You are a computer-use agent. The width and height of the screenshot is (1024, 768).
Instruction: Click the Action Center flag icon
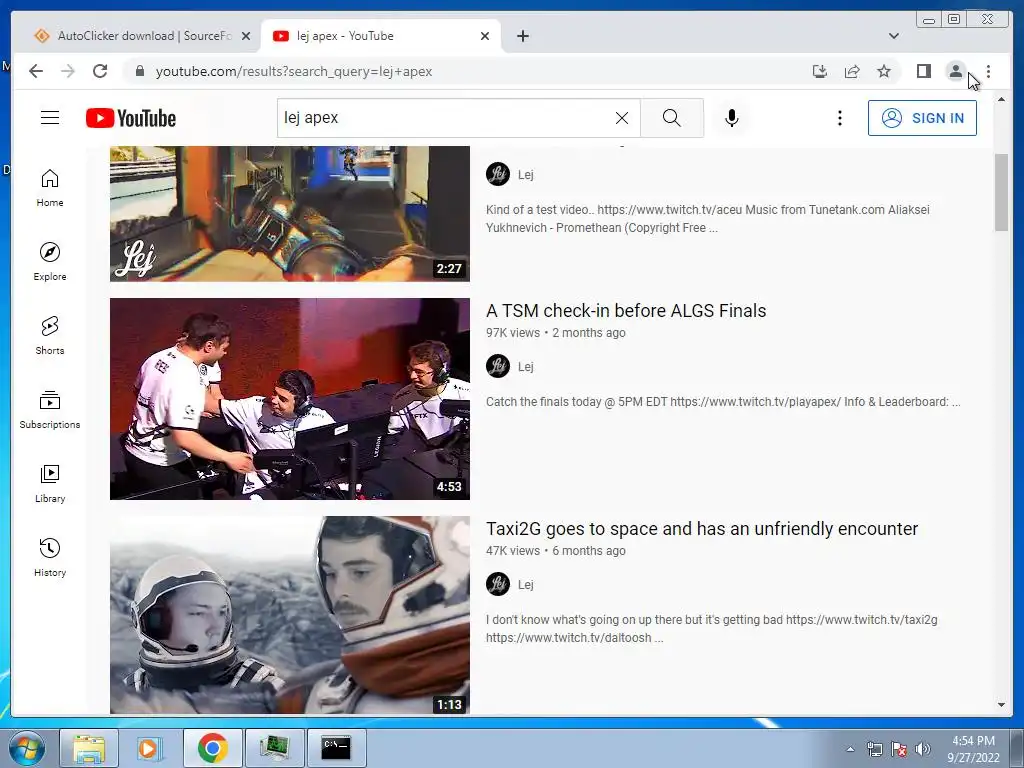(x=899, y=749)
